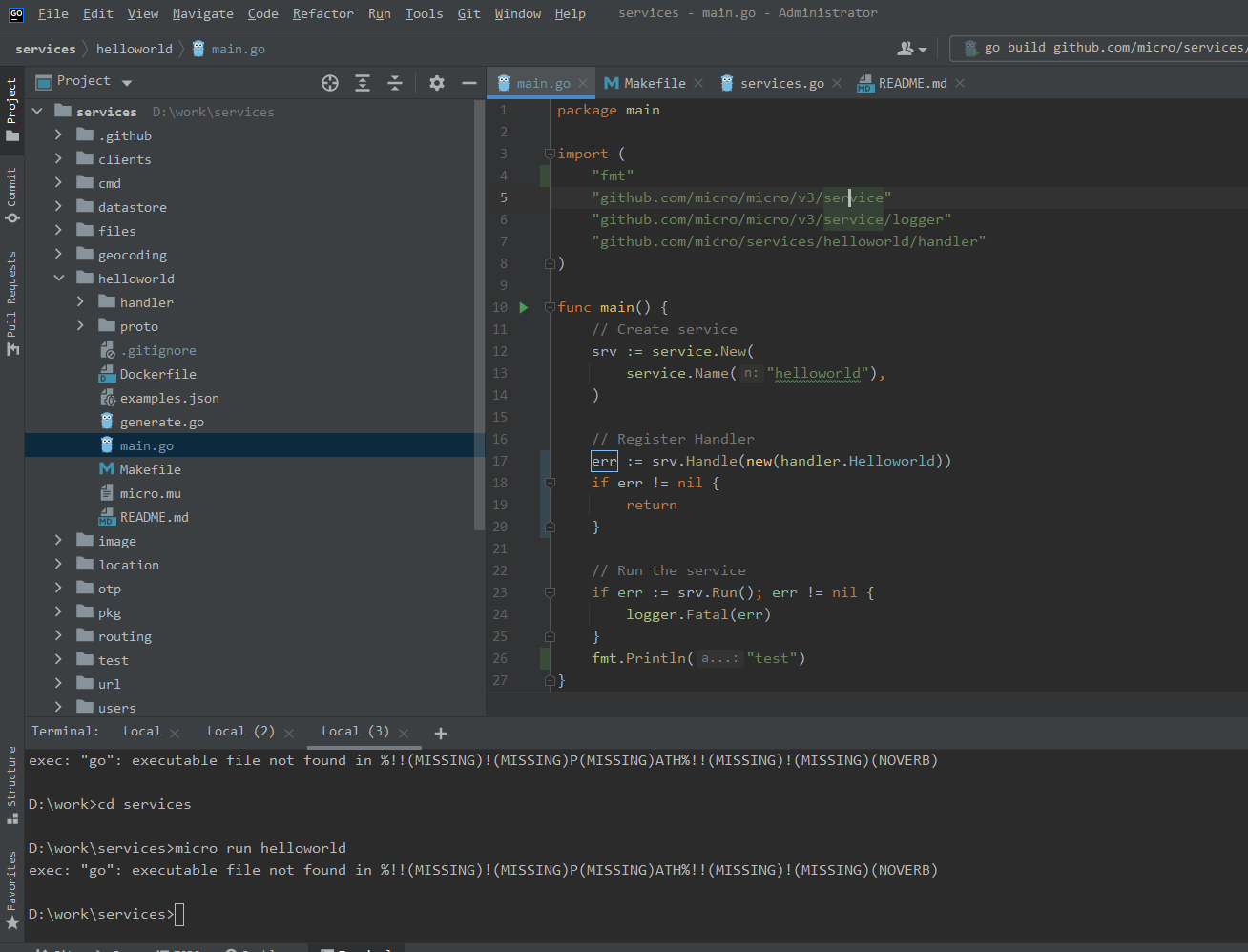The height and width of the screenshot is (952, 1248).
Task: Open the File menu
Action: pyautogui.click(x=52, y=13)
